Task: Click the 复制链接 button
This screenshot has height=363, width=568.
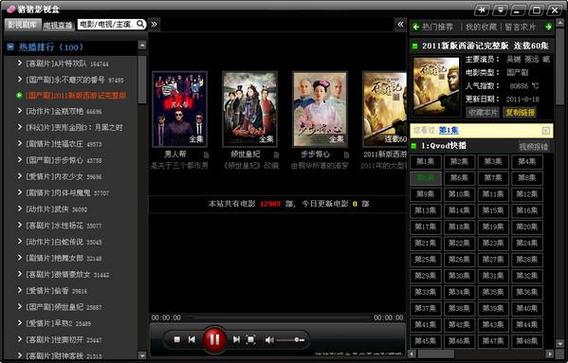Action: click(520, 112)
